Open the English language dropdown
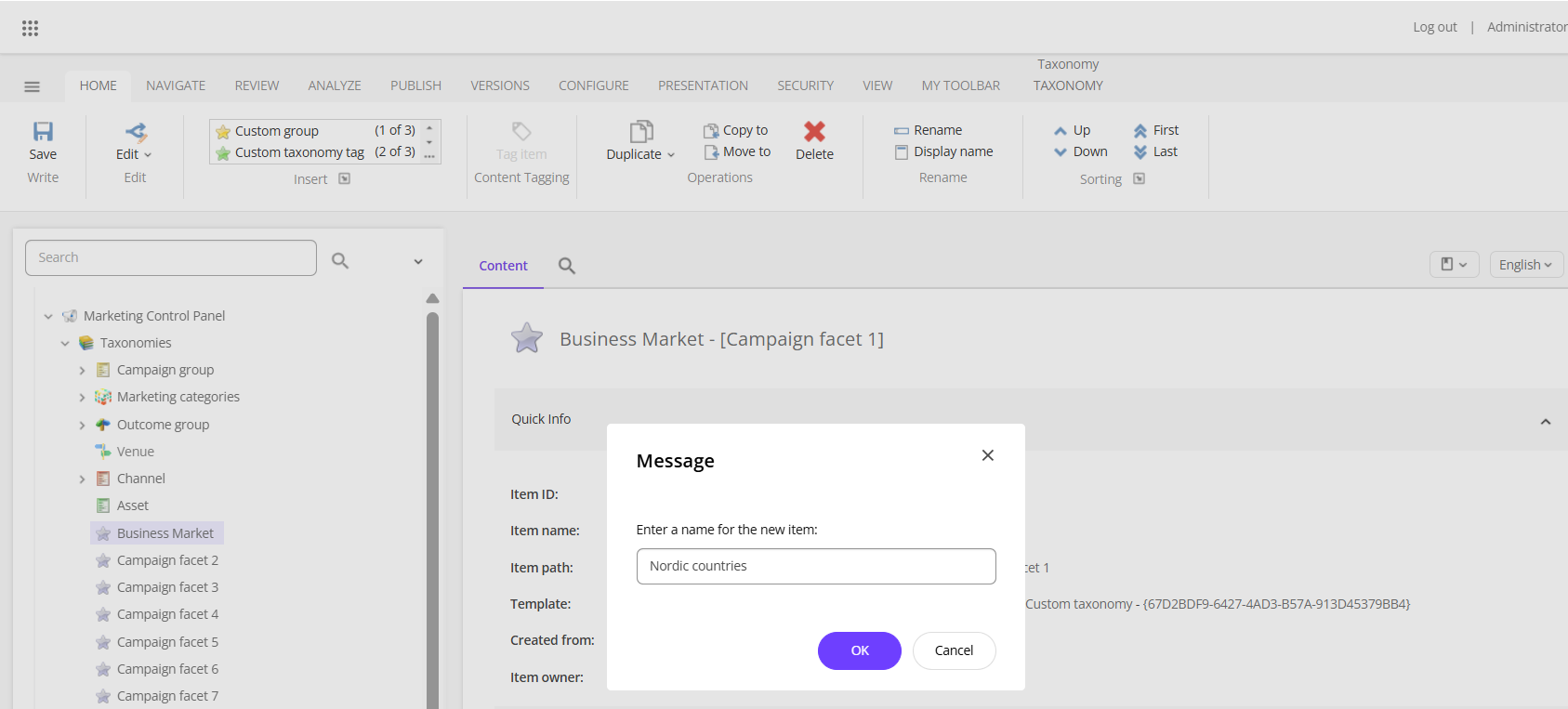1568x709 pixels. click(1525, 265)
